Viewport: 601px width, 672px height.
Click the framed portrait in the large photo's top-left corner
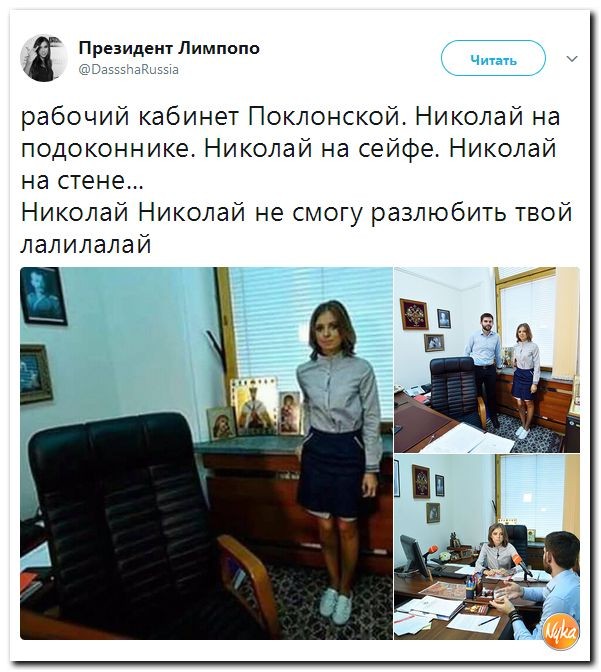pyautogui.click(x=44, y=296)
